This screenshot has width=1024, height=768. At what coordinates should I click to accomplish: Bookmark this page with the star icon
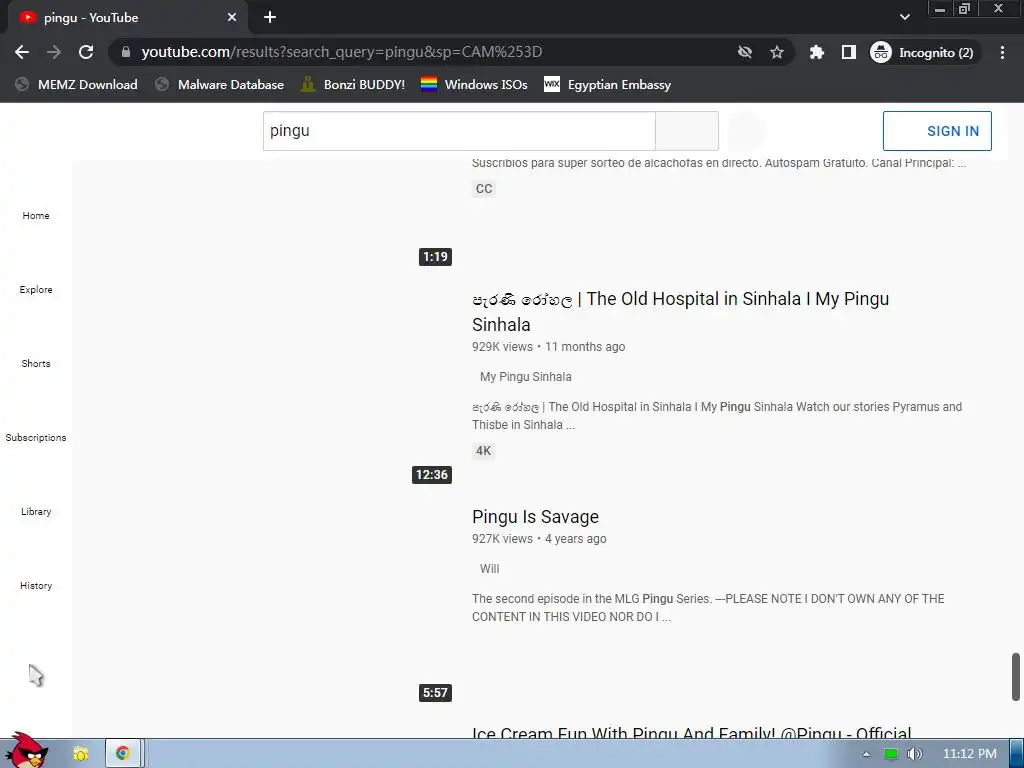[x=776, y=52]
